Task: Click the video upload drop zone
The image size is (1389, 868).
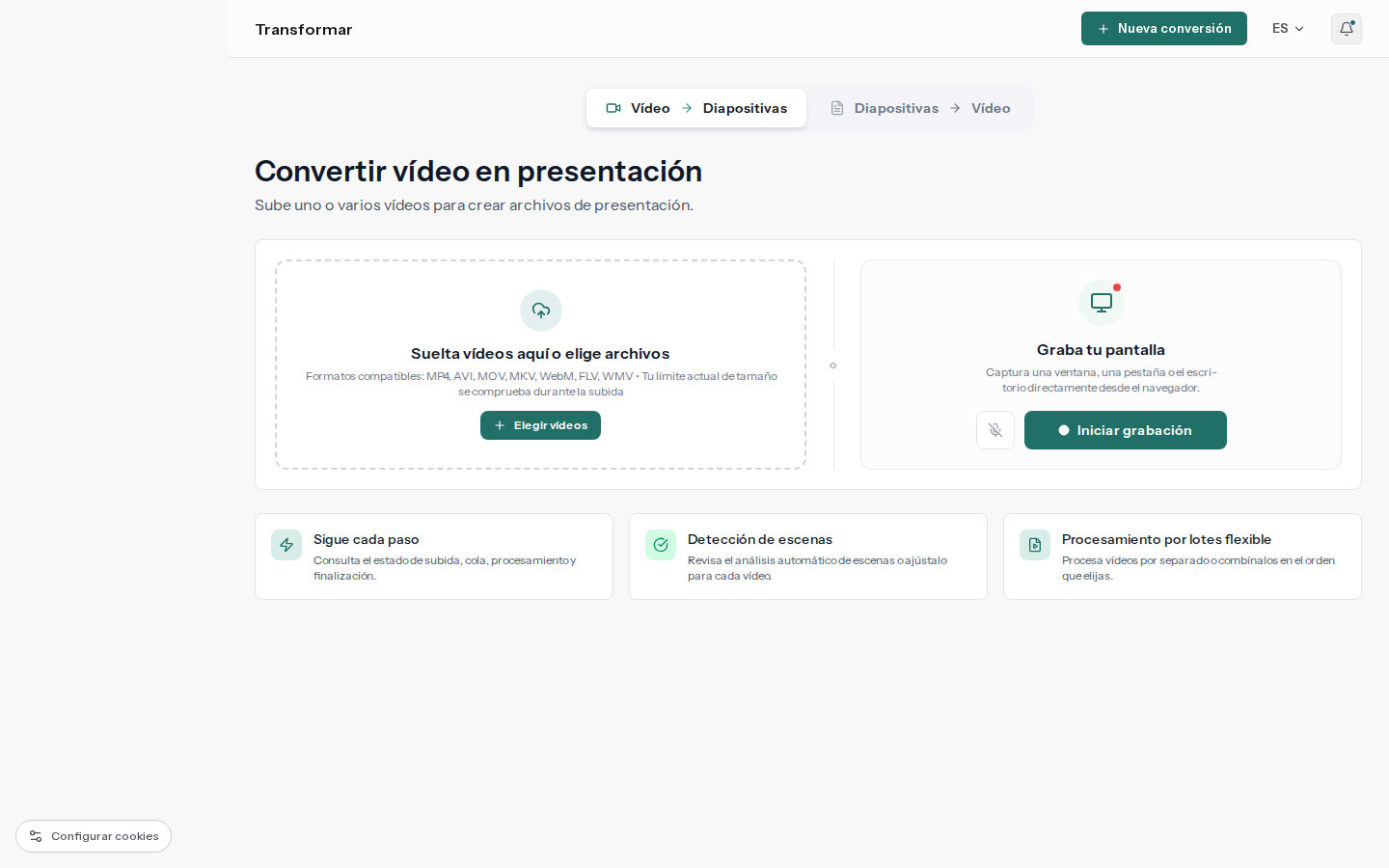Action: pyautogui.click(x=540, y=365)
